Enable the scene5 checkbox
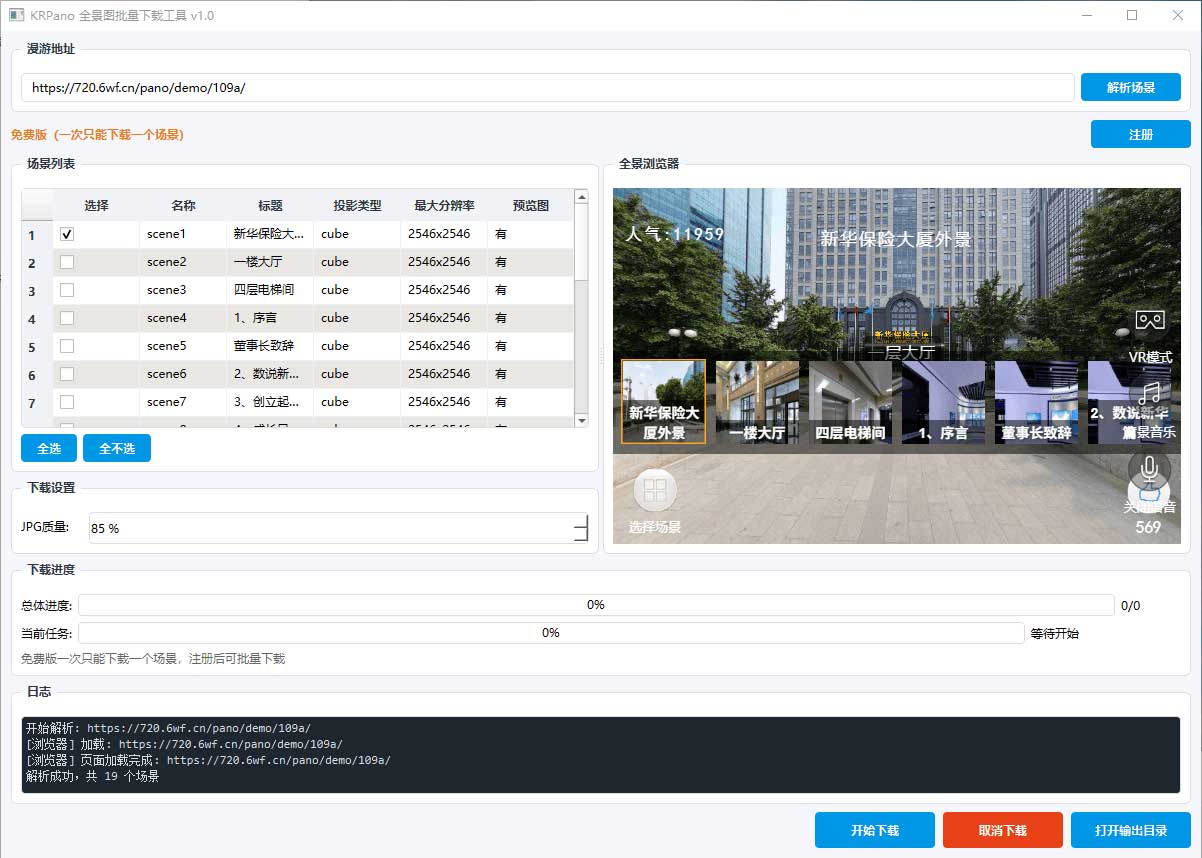The width and height of the screenshot is (1202, 858). [x=67, y=346]
